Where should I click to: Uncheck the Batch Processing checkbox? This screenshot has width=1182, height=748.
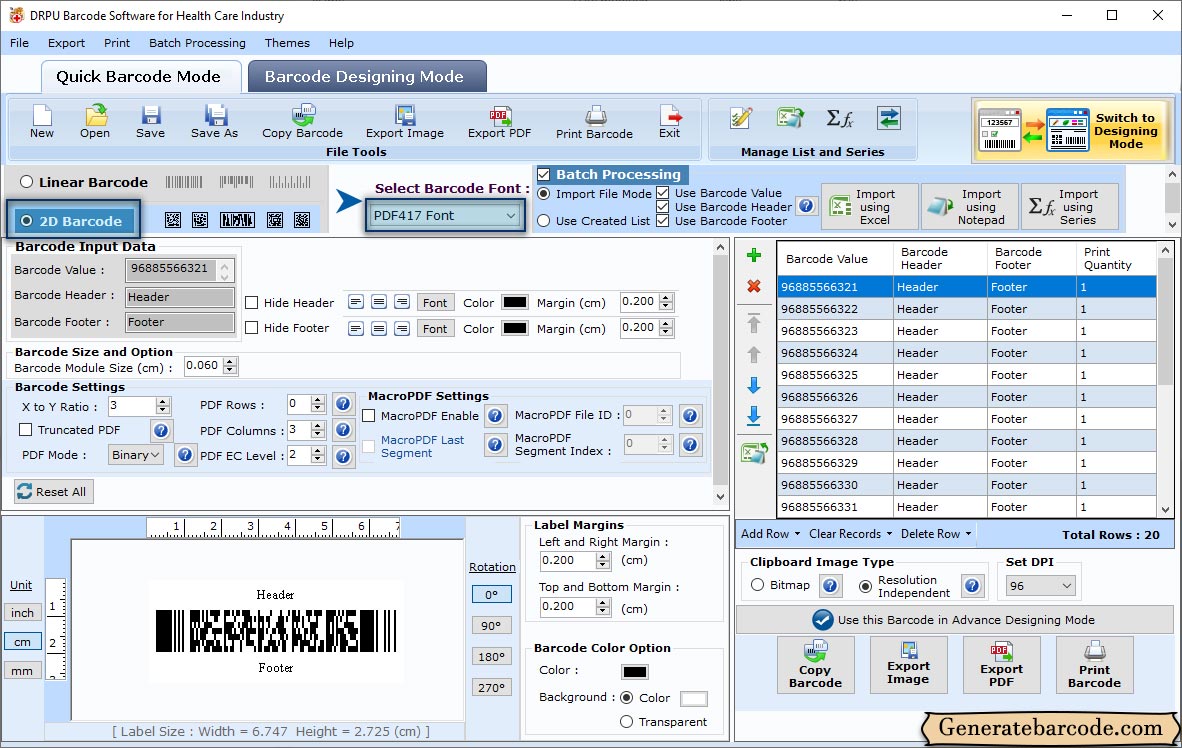544,174
